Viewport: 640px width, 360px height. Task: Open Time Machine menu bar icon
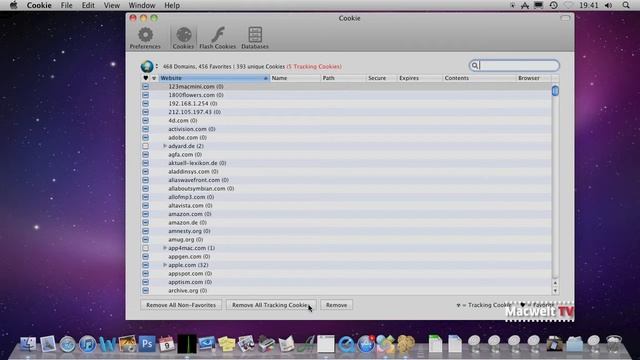pos(553,5)
